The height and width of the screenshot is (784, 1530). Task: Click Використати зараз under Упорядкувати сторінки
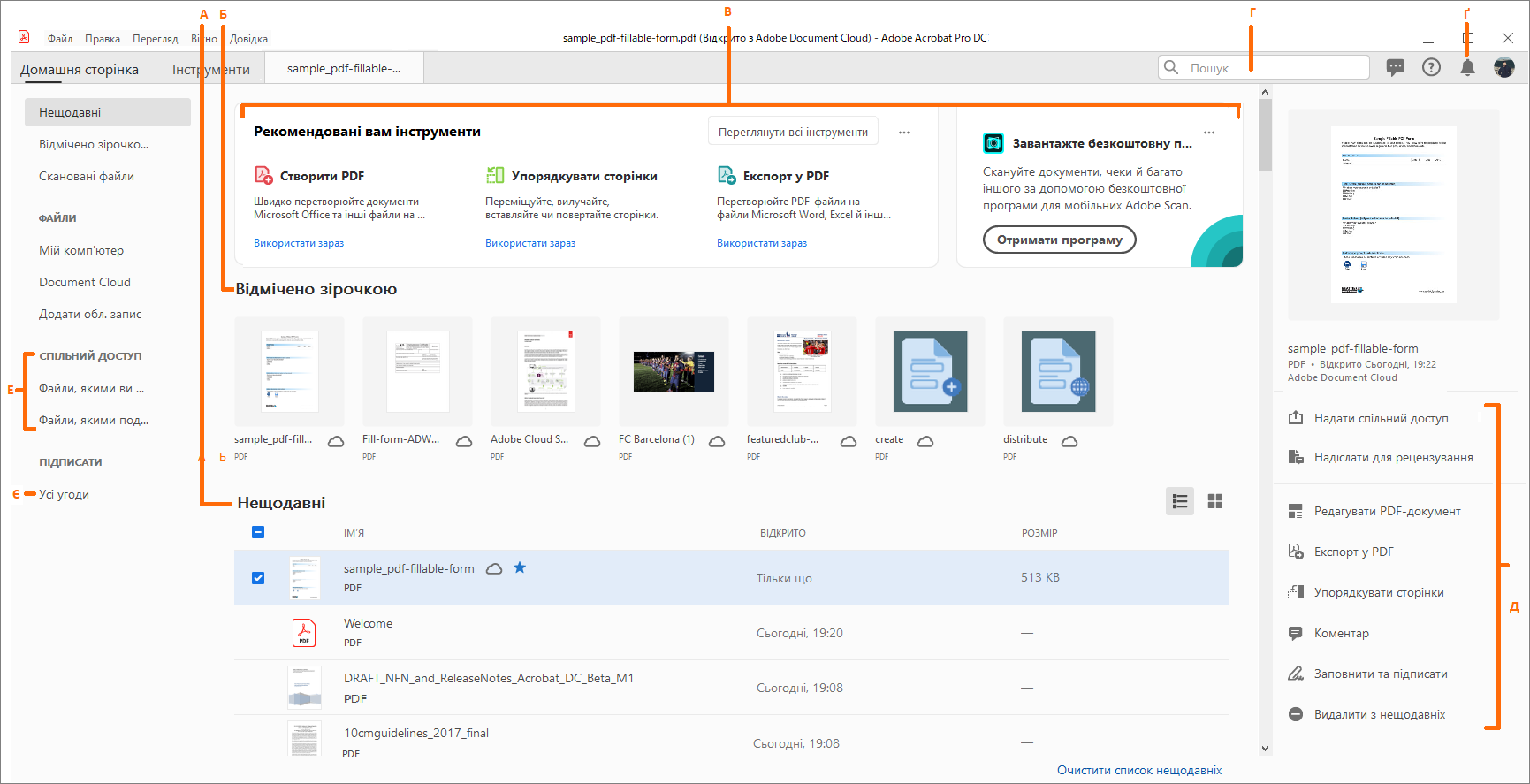(x=530, y=243)
